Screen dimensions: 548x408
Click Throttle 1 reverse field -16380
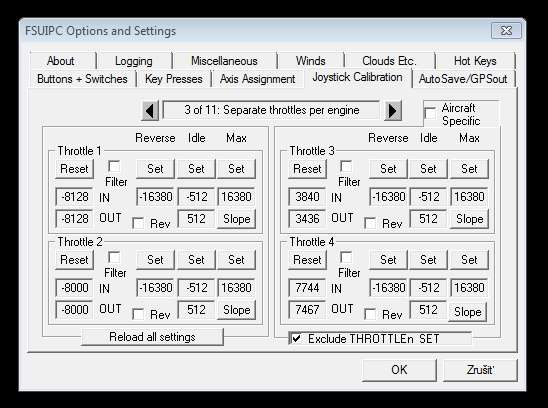pyautogui.click(x=155, y=197)
